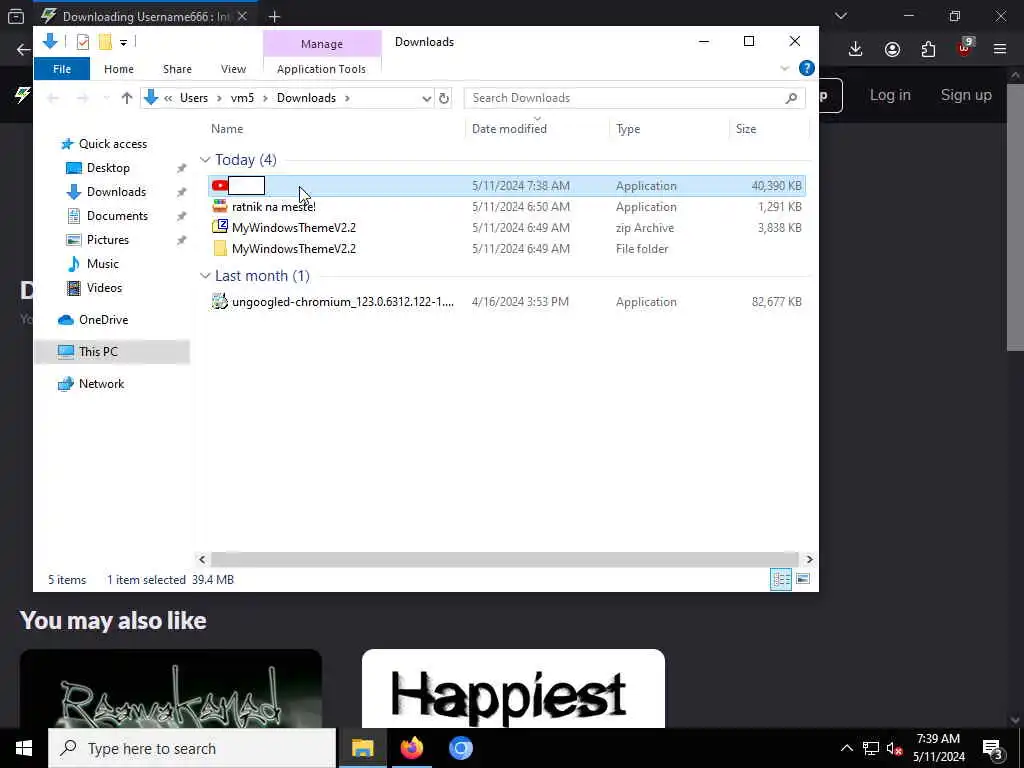The width and height of the screenshot is (1024, 768).
Task: Click the horizontal scrollbar in file list
Action: pos(504,560)
